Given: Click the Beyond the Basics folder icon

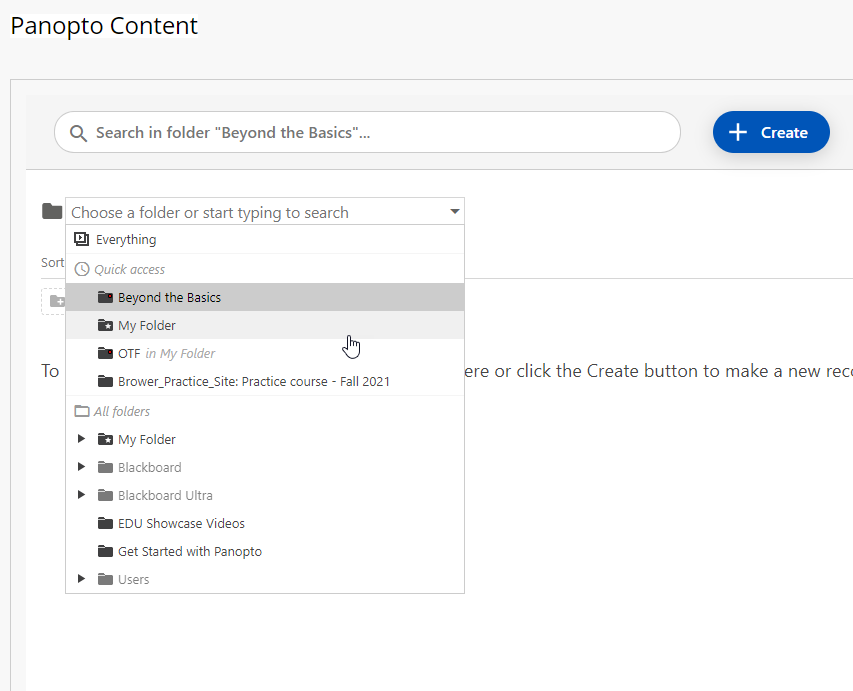Looking at the screenshot, I should pos(105,297).
